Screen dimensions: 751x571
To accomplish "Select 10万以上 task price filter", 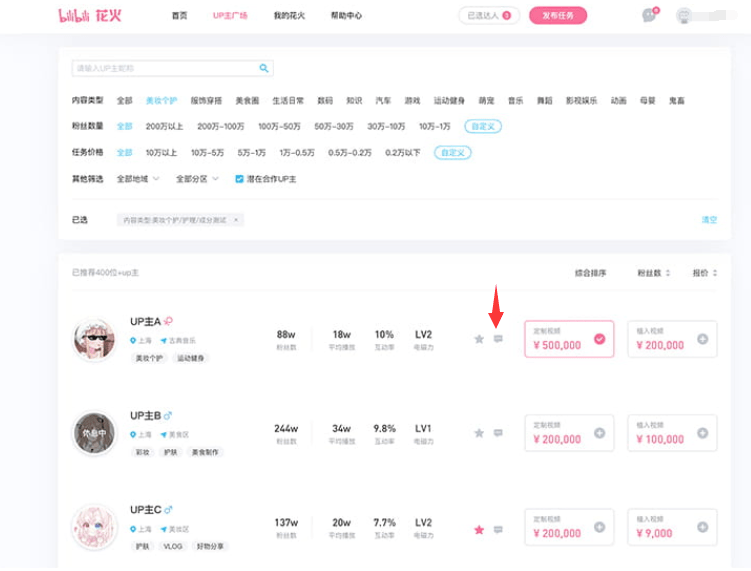I will (161, 153).
